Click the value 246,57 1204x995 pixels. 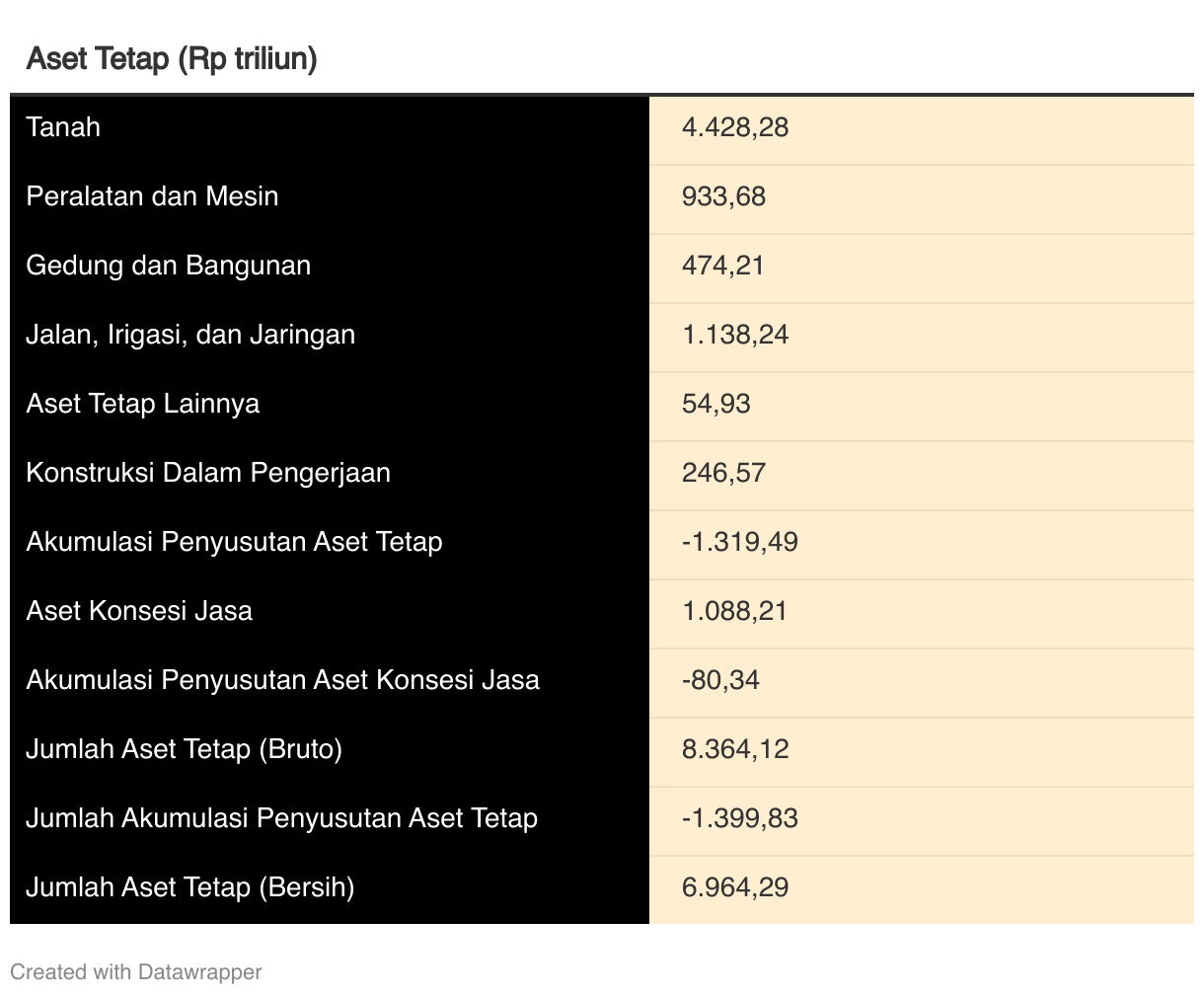click(x=723, y=473)
